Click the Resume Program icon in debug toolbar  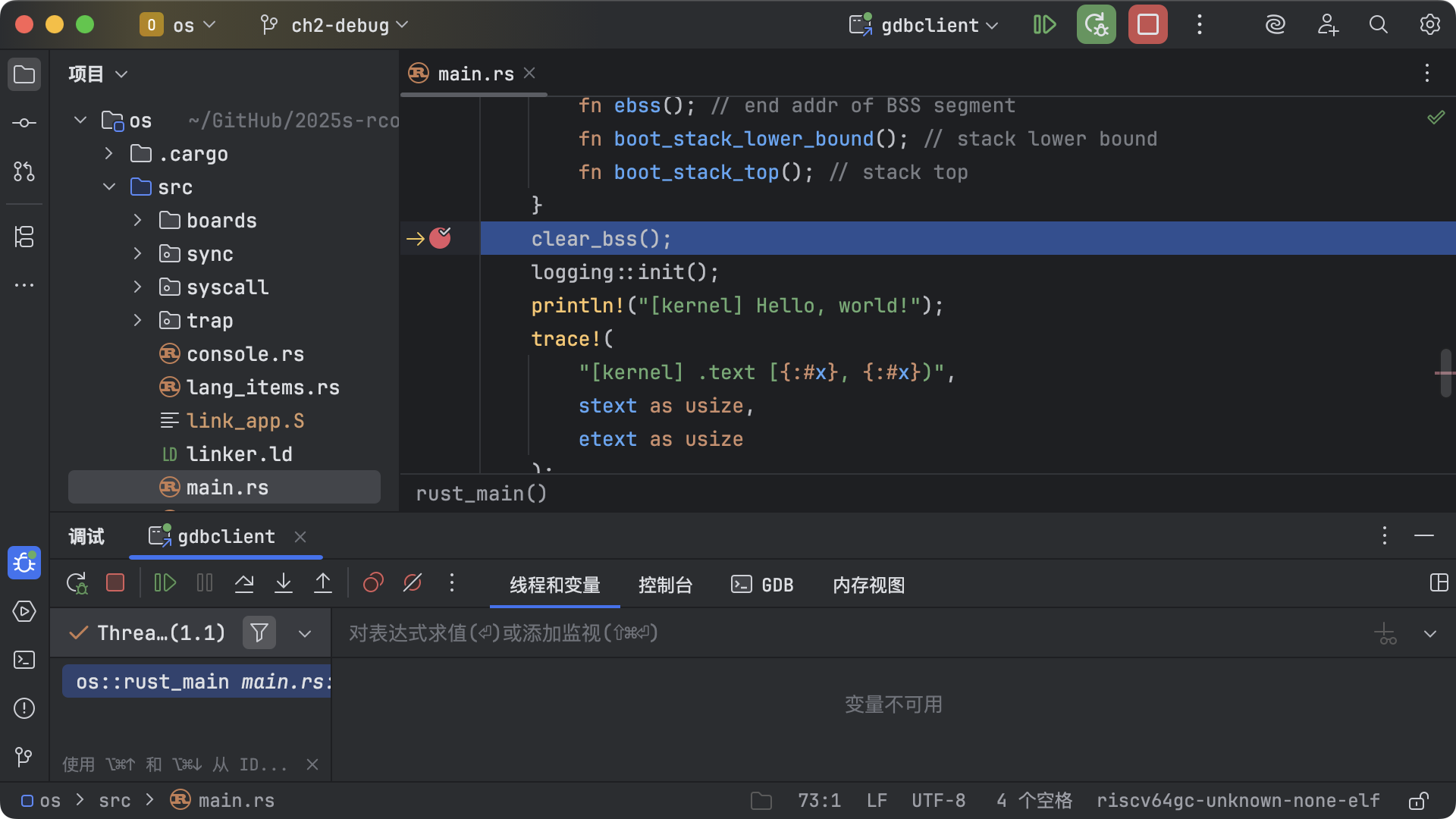[x=165, y=583]
